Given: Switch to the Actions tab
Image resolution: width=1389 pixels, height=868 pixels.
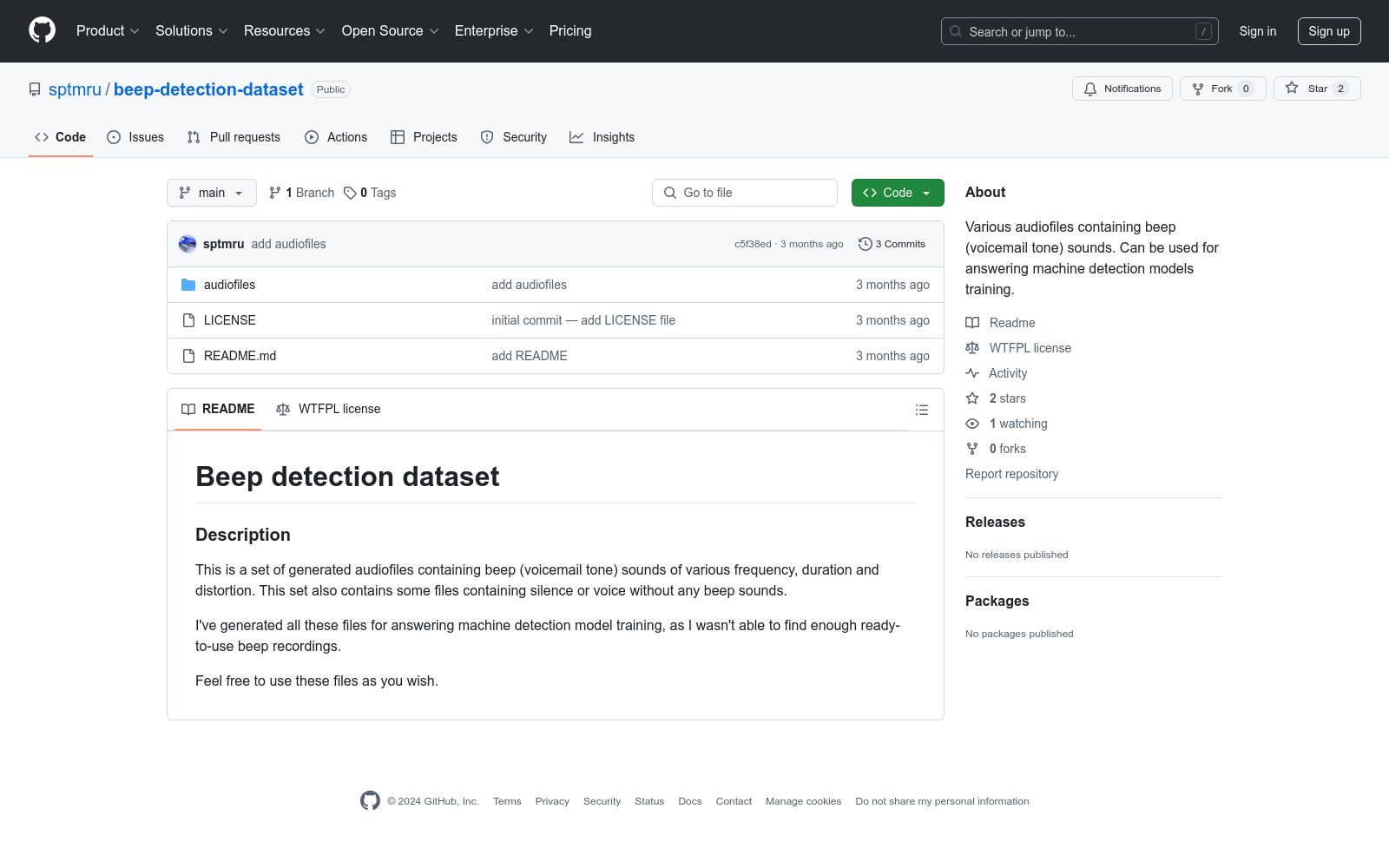Looking at the screenshot, I should pos(336,137).
